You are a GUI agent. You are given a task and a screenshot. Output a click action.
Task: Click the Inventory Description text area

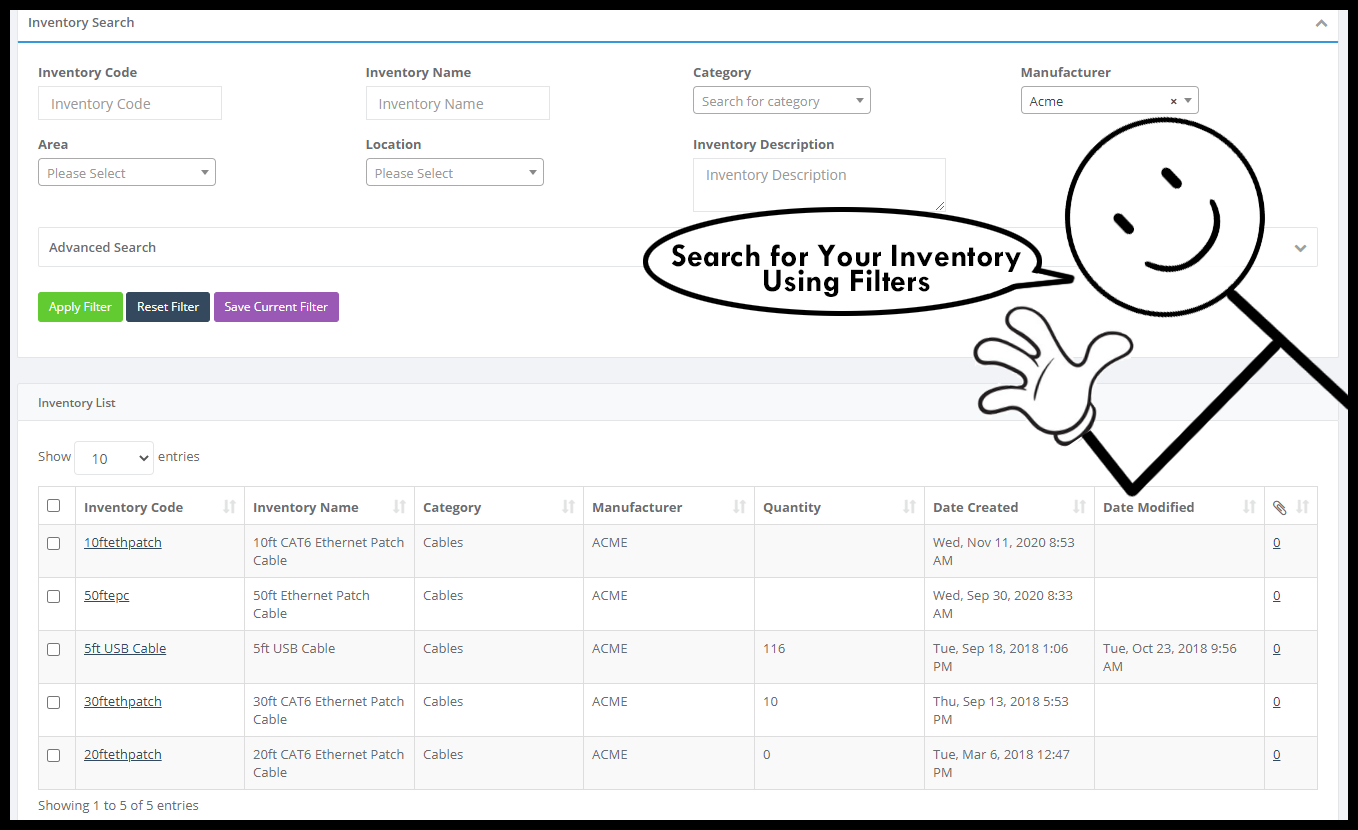point(819,185)
